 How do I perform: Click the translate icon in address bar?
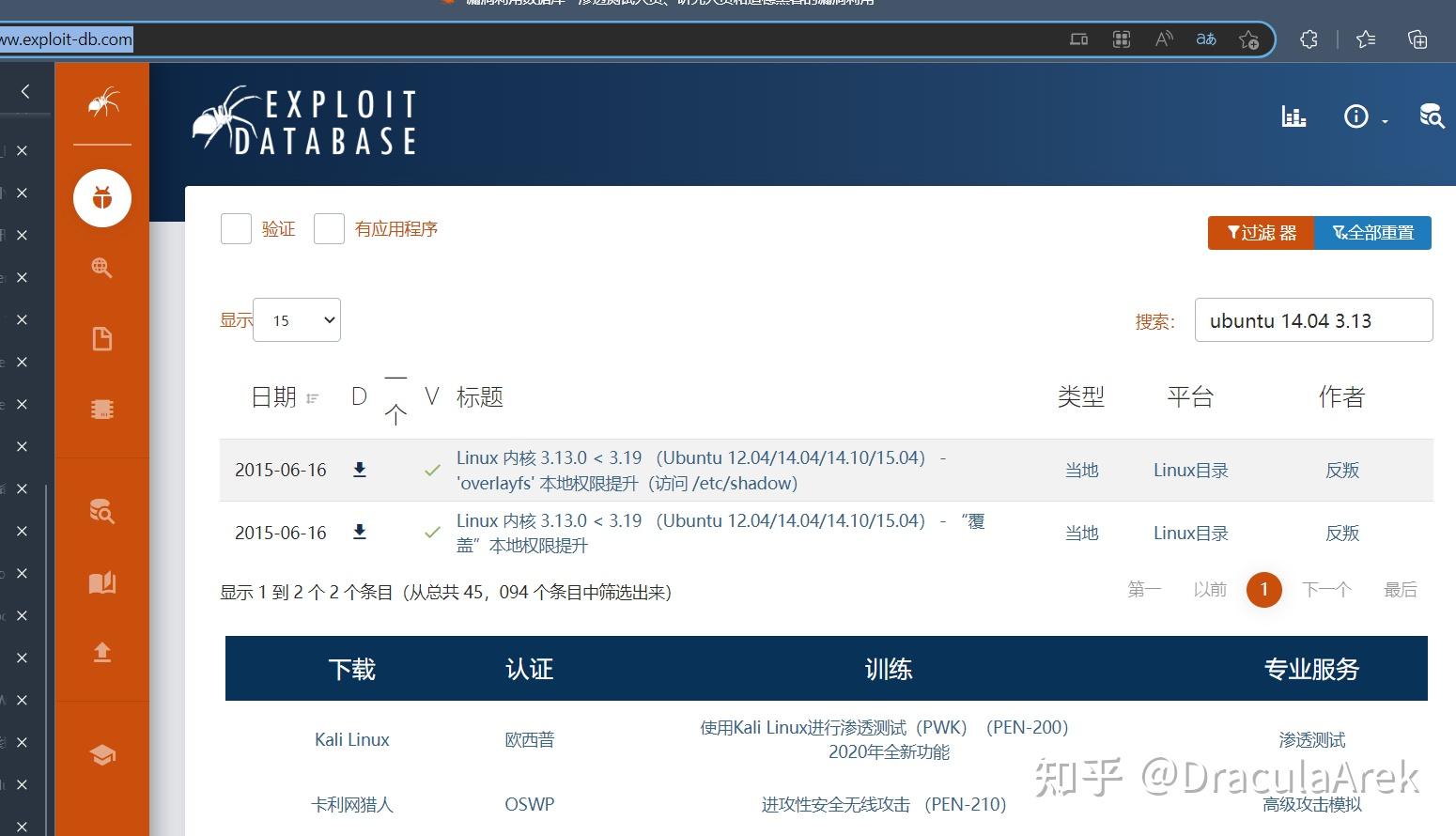1206,39
